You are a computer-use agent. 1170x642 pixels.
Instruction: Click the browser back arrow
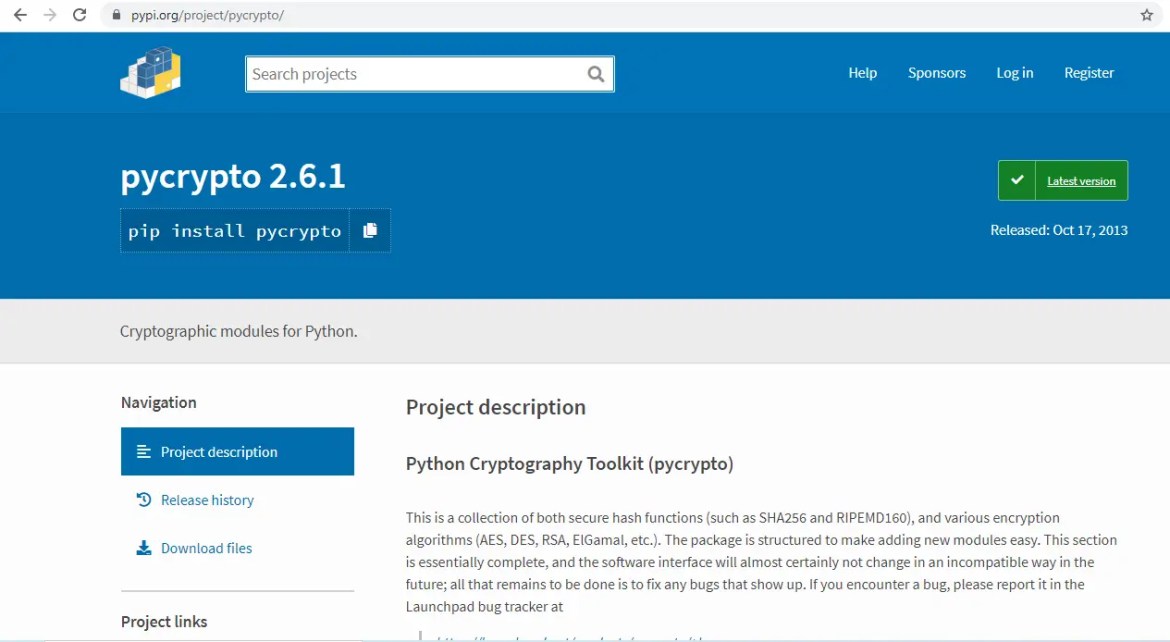(20, 15)
